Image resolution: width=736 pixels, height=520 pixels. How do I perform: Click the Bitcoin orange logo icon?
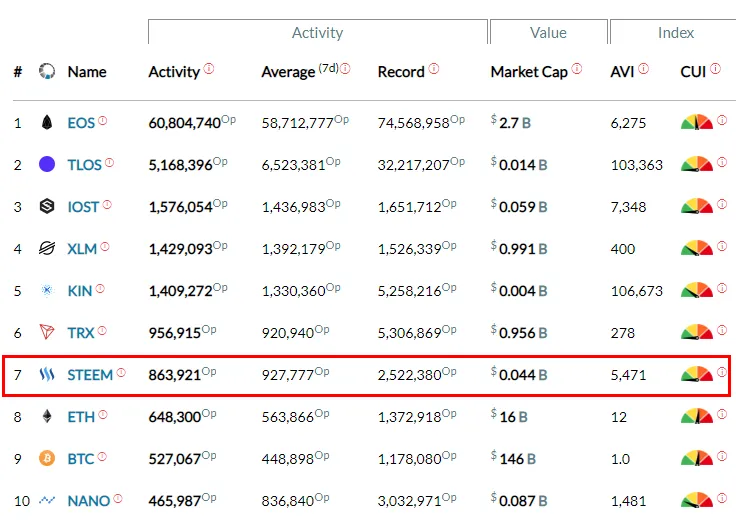[x=46, y=459]
